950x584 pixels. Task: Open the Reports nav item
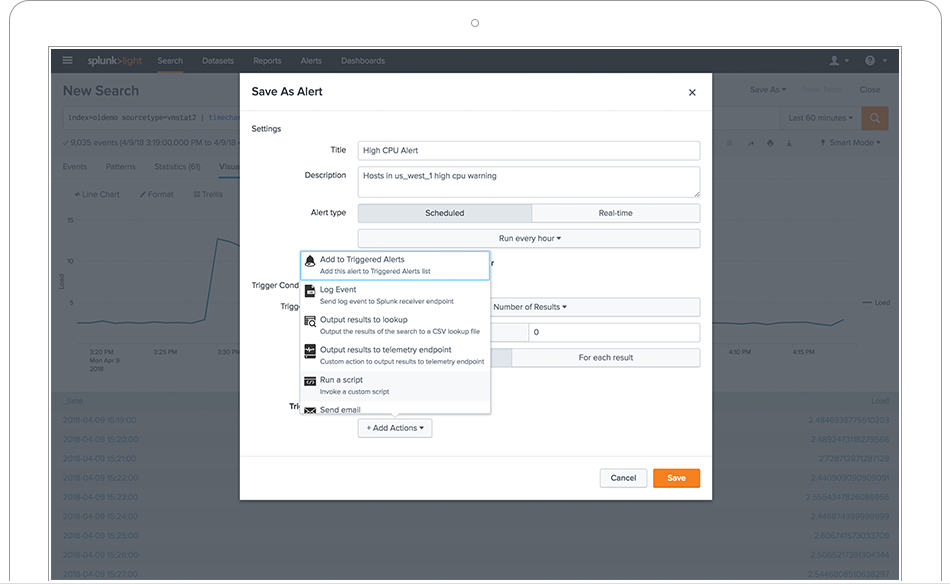pyautogui.click(x=267, y=61)
